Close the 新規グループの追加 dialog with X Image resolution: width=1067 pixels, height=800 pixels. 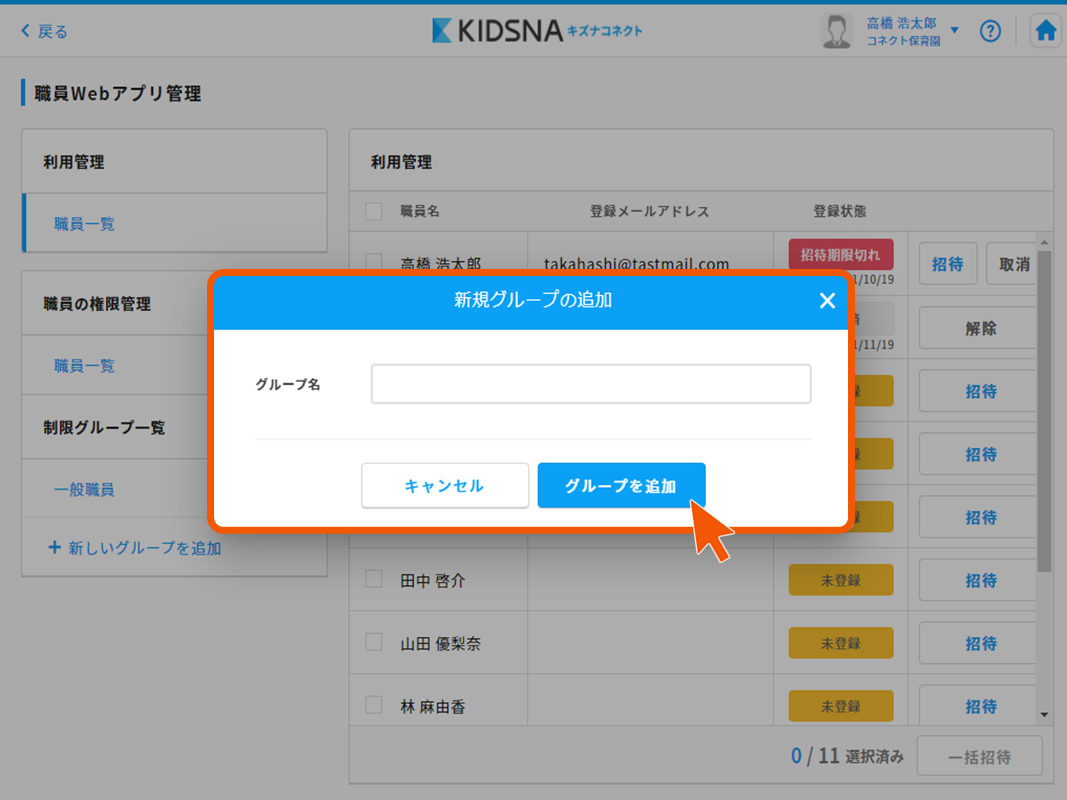[x=827, y=300]
